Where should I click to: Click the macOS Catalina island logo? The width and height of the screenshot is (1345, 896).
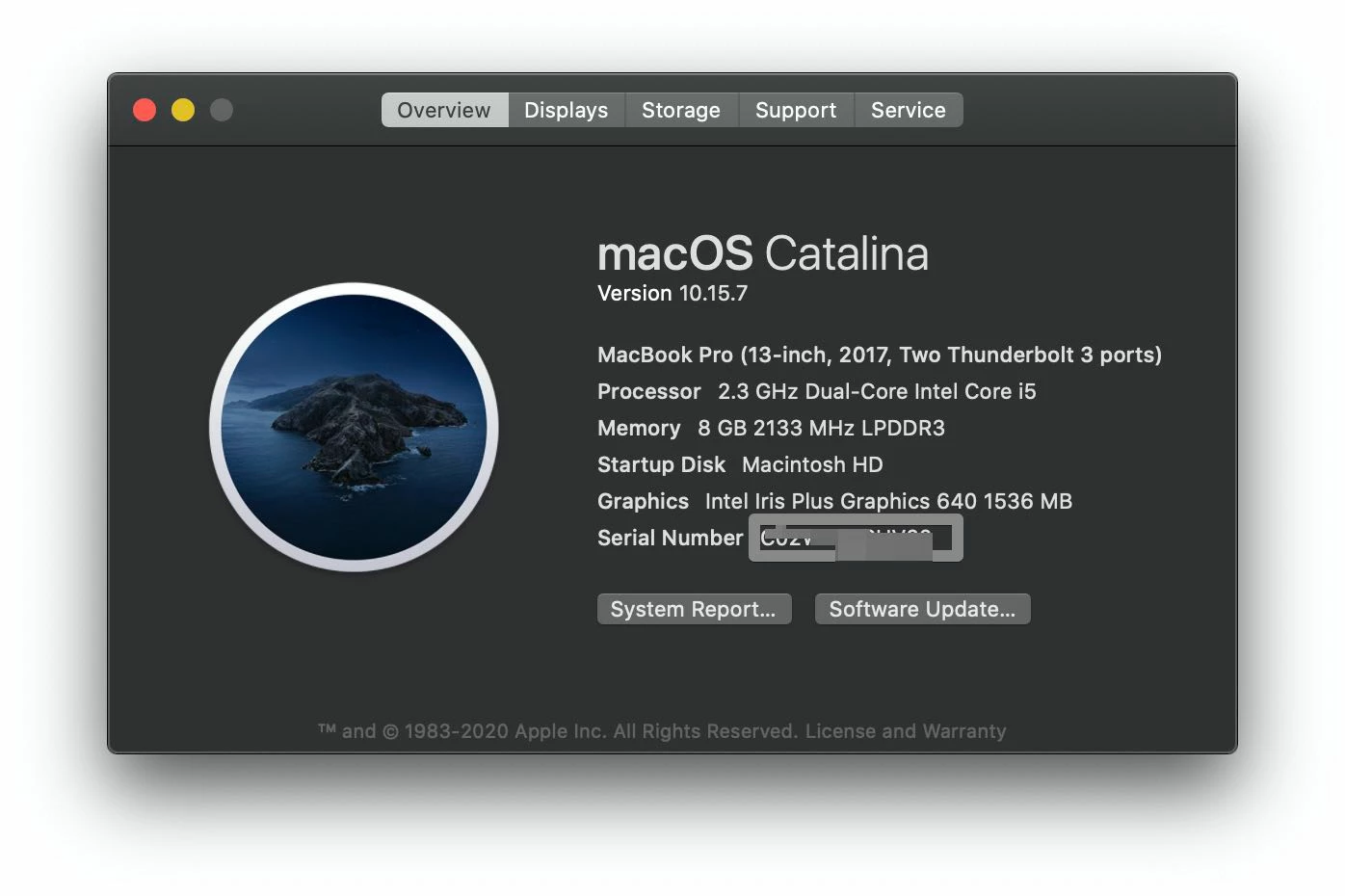tap(354, 427)
